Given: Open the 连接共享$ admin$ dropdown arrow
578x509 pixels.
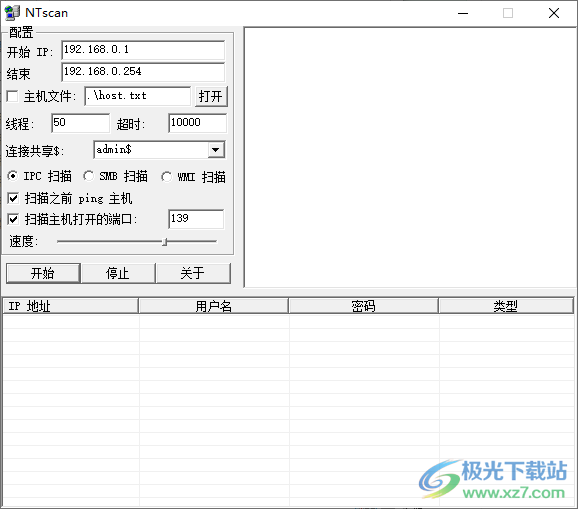Looking at the screenshot, I should (216, 150).
